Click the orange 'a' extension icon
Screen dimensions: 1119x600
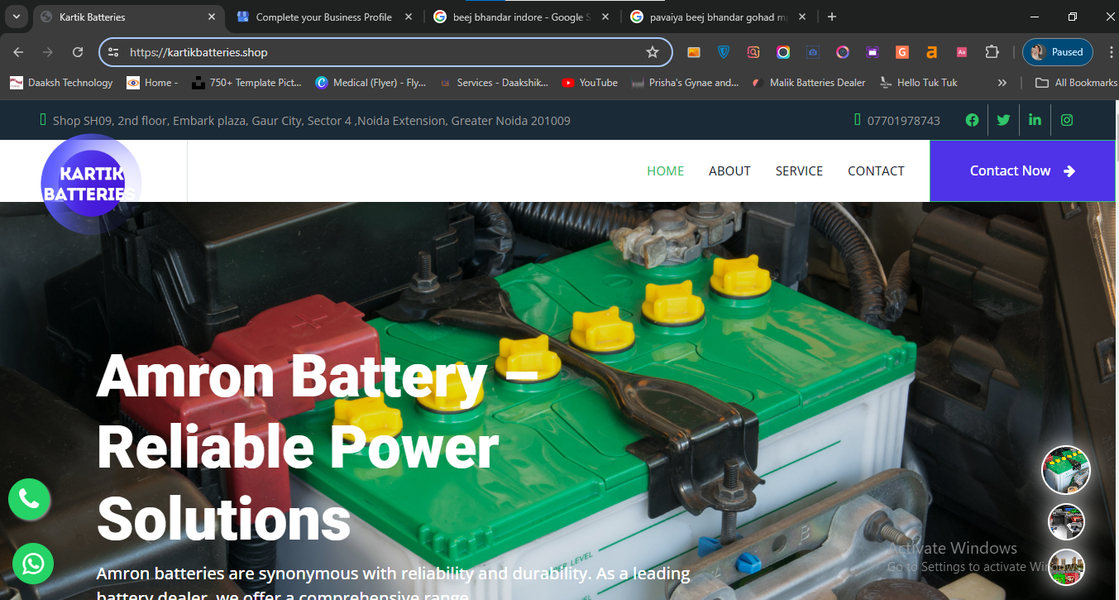[x=931, y=52]
